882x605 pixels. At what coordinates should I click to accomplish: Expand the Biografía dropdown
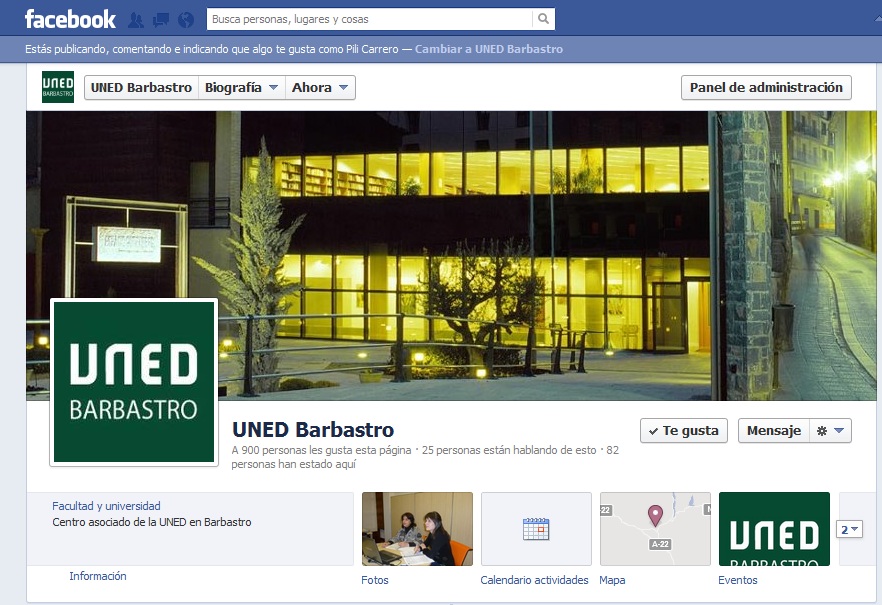coord(241,88)
